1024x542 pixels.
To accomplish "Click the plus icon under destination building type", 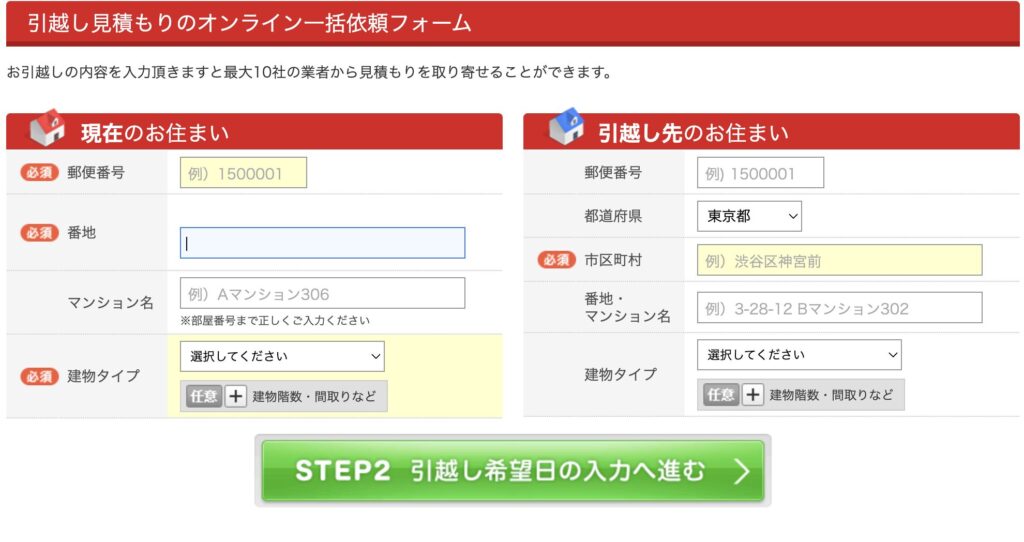I will (752, 394).
